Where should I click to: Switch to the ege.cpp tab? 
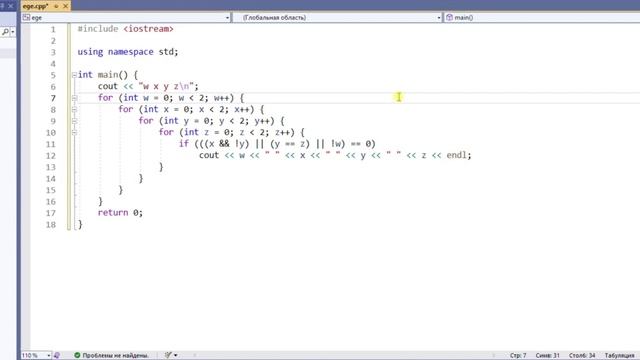point(36,6)
